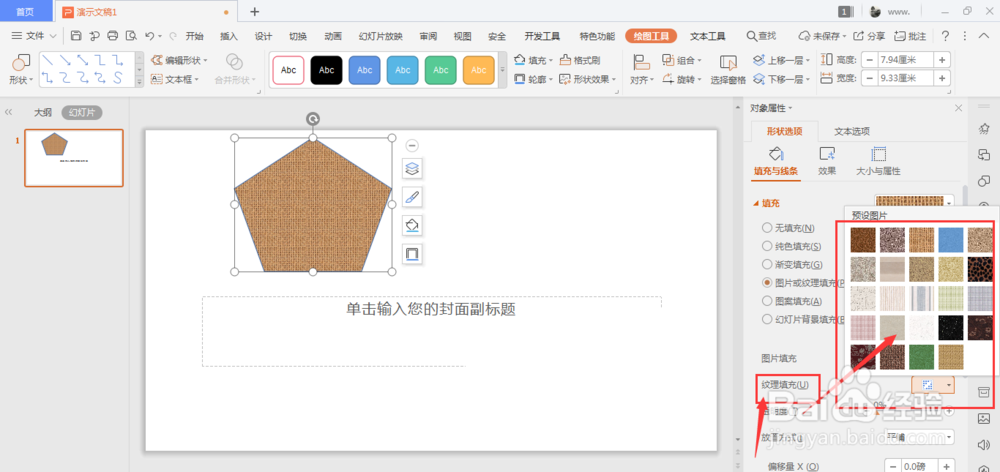Click the subtitle placeholder 单击输入您的封面副标题
Viewport: 1000px width, 472px height.
(x=430, y=309)
